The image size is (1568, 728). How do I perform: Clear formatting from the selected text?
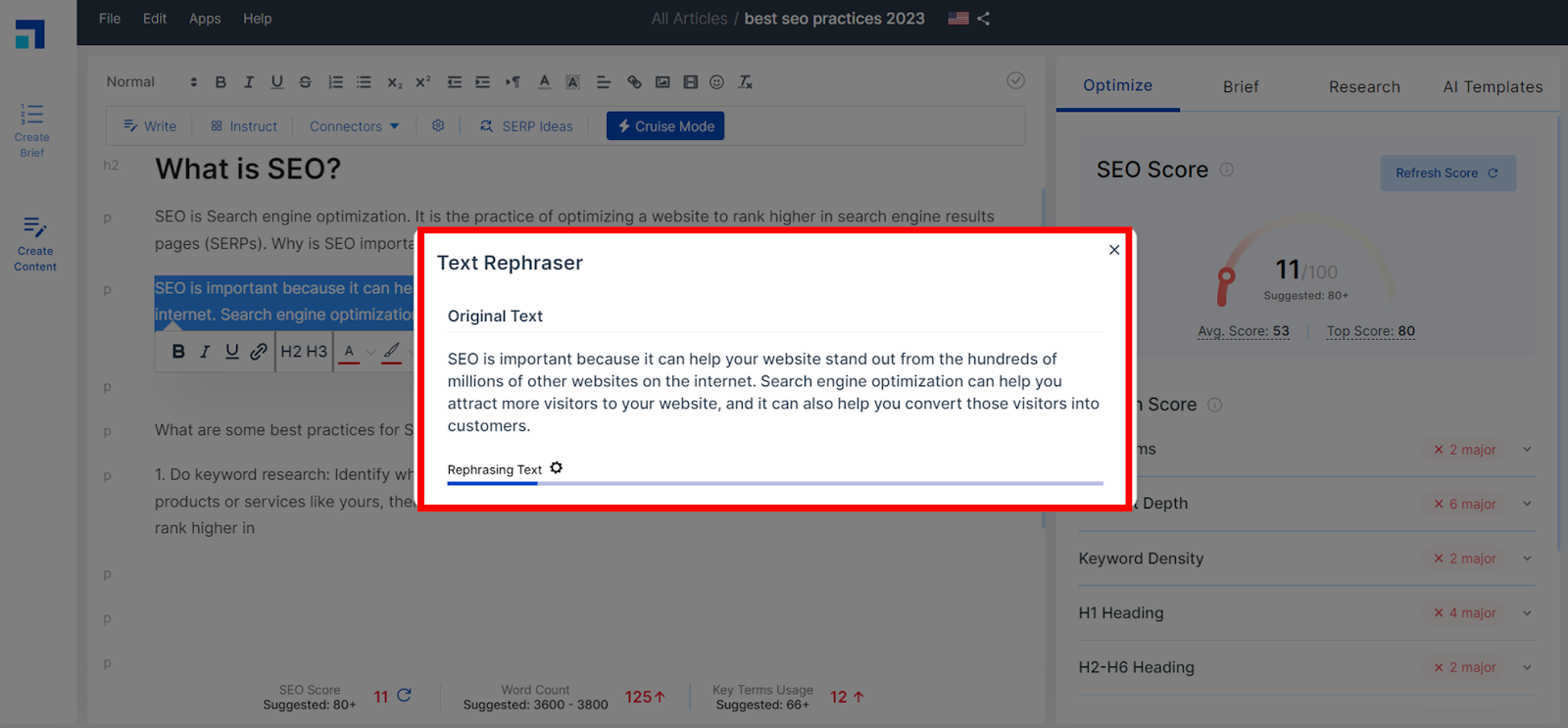(746, 82)
